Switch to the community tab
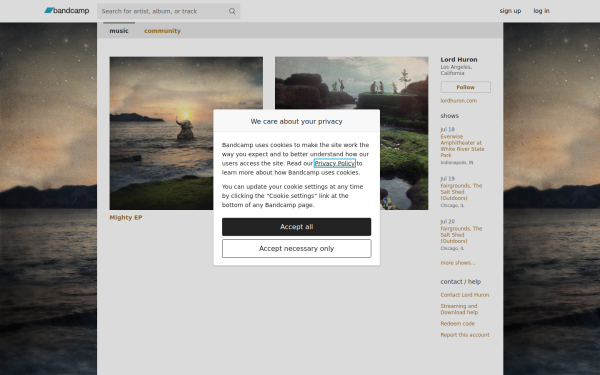The height and width of the screenshot is (375, 600). point(162,31)
